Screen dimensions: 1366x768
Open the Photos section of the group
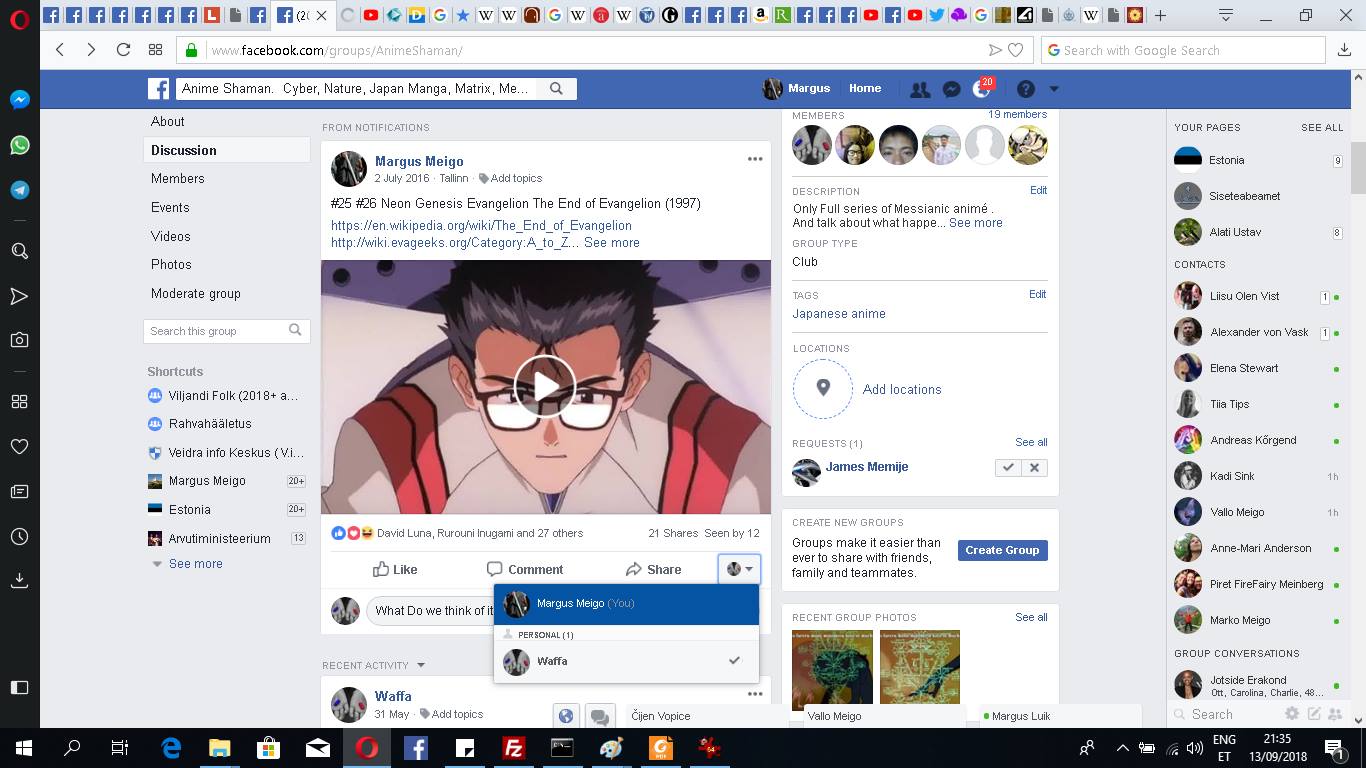(171, 264)
